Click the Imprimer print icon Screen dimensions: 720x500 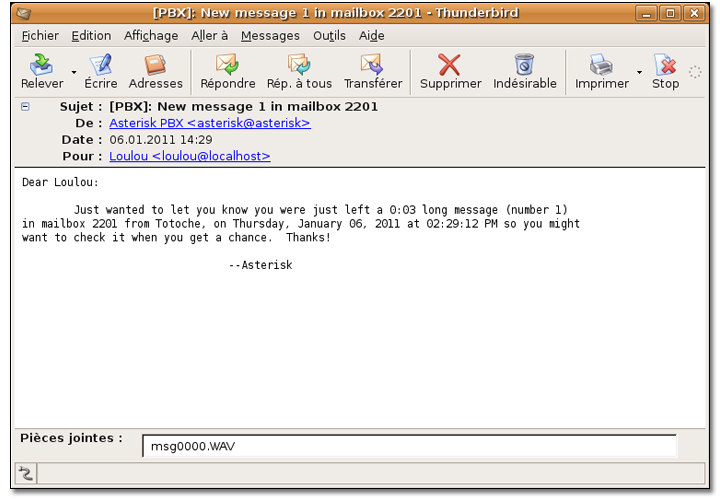601,65
